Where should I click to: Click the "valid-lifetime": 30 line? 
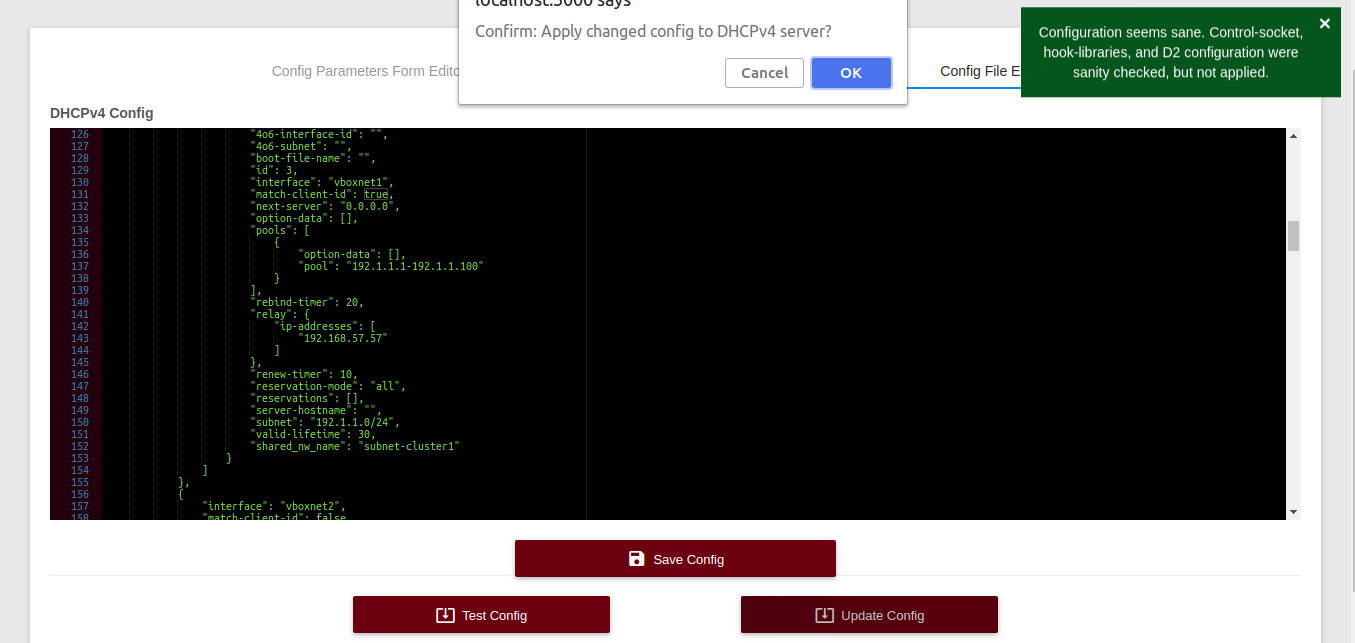313,434
